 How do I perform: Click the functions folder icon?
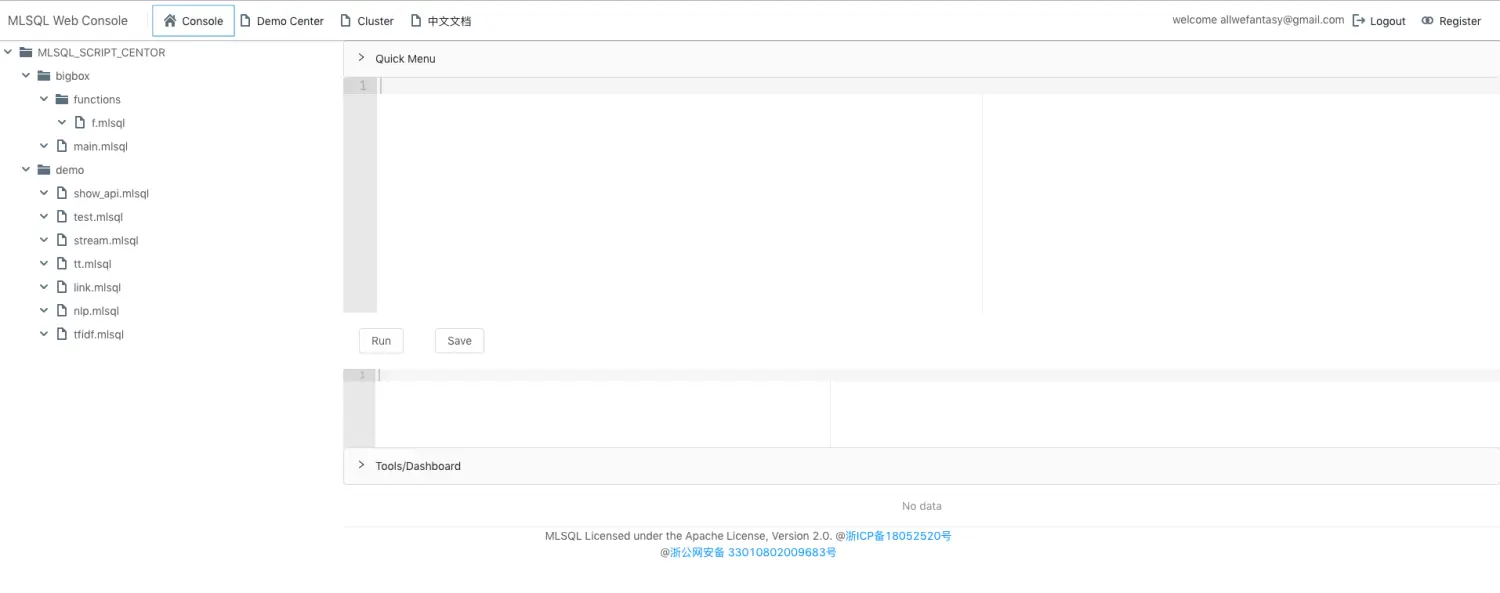tap(62, 99)
